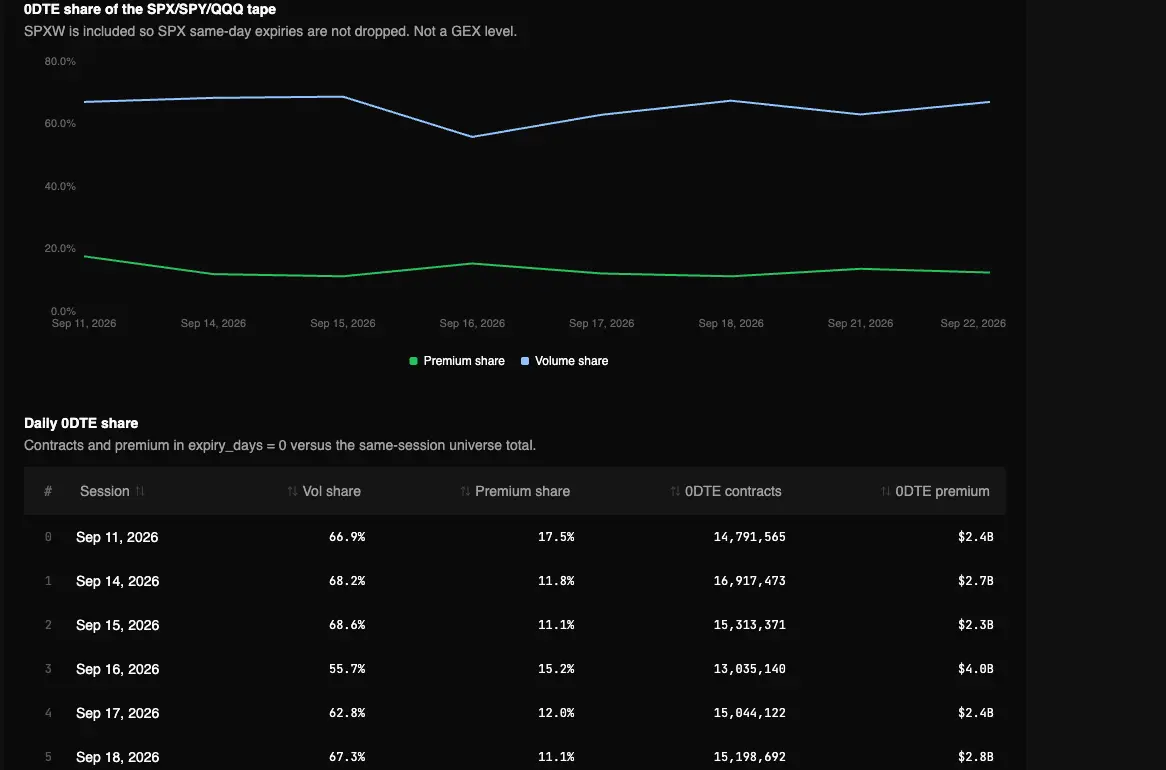Select the 0DTE premium column header
1166x770 pixels.
pos(942,491)
